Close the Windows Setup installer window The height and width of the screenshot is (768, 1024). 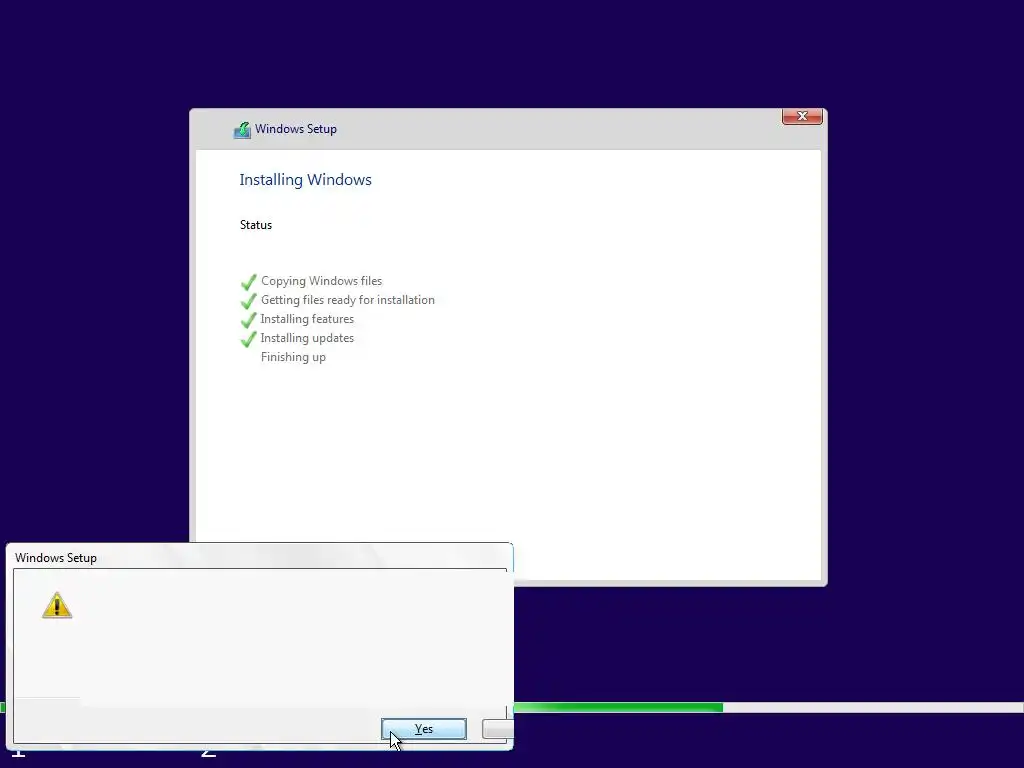click(802, 116)
